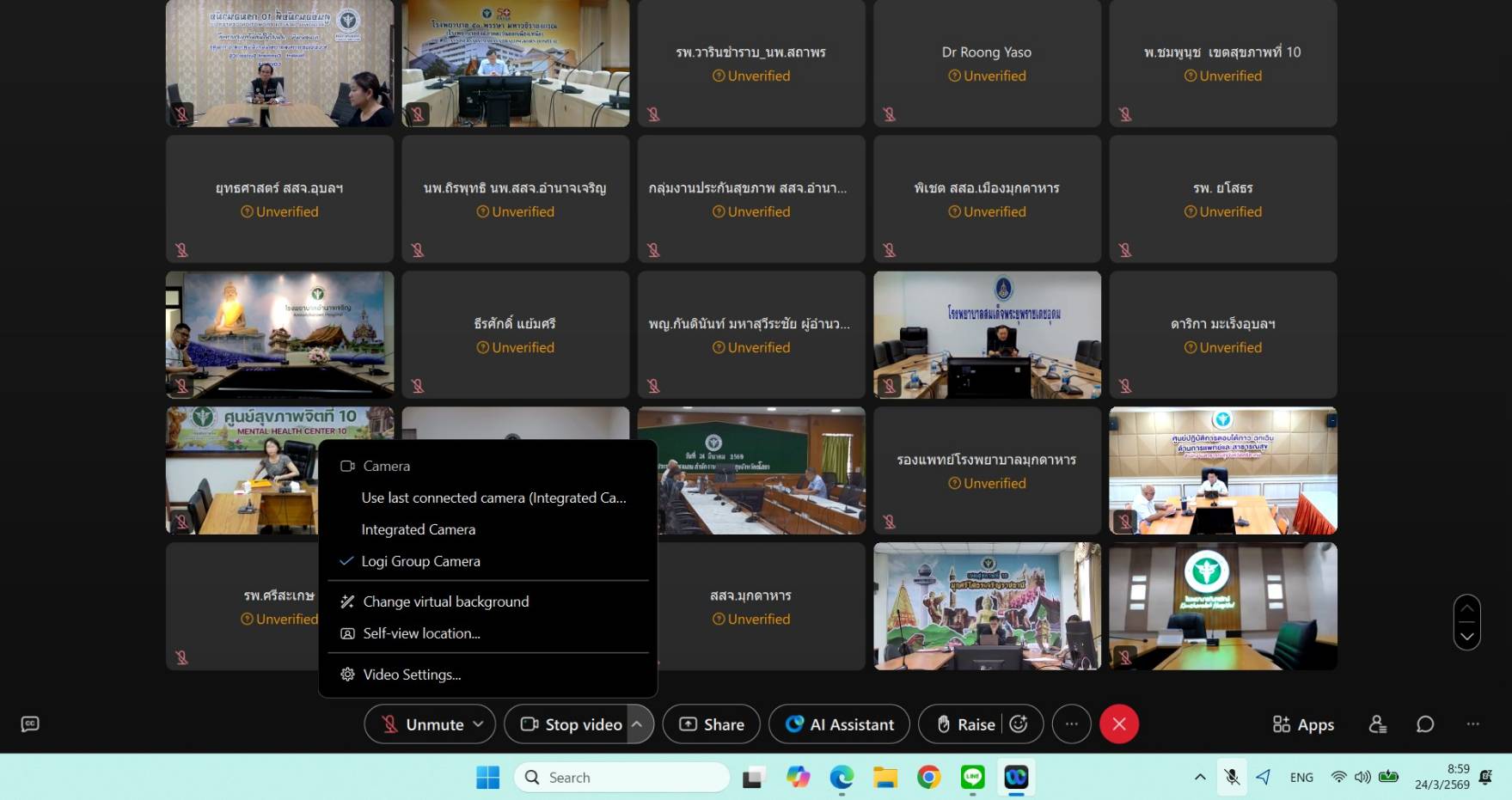Viewport: 1512px width, 800px height.
Task: Show hidden system tray icons
Action: tap(1199, 778)
